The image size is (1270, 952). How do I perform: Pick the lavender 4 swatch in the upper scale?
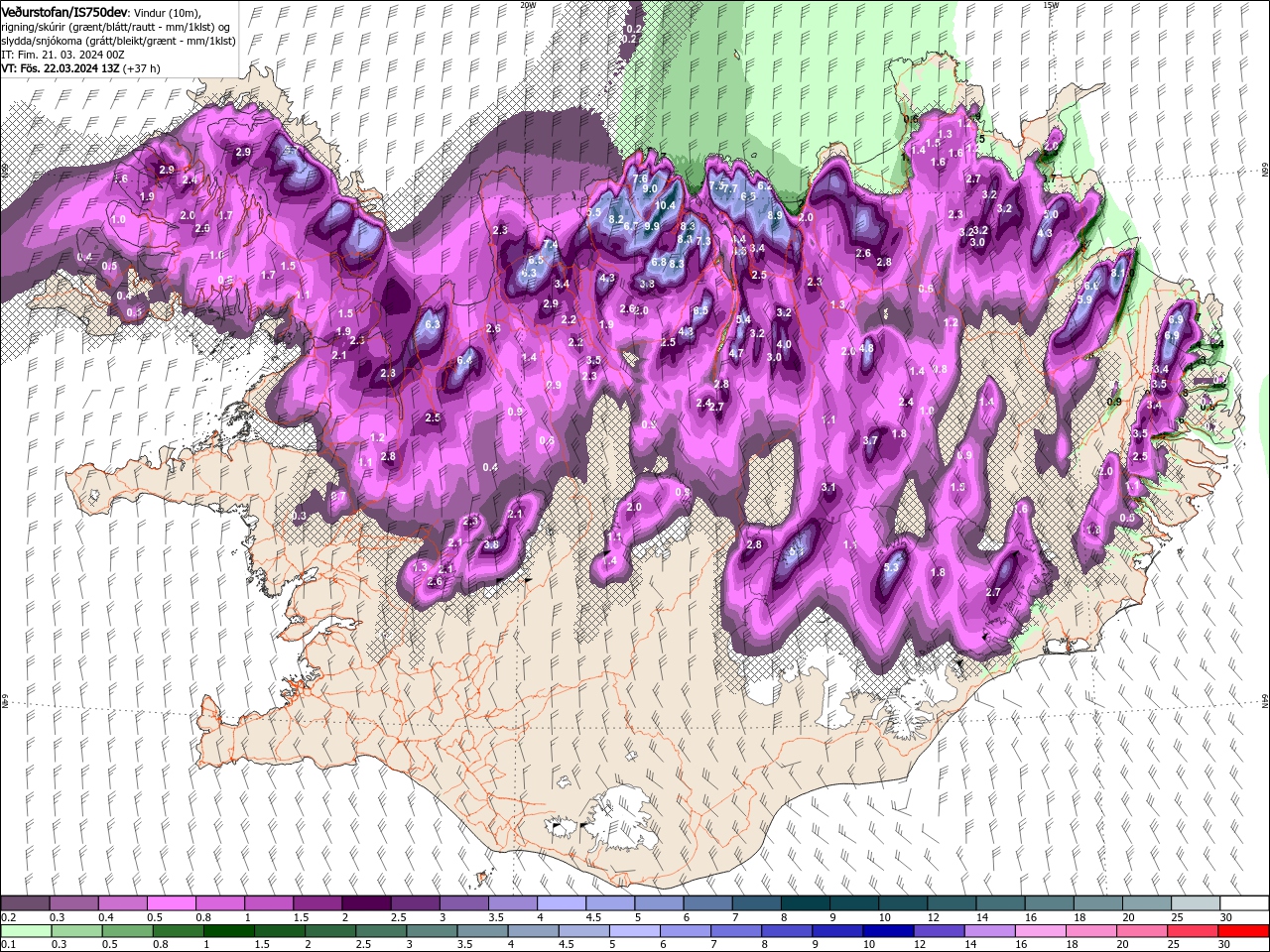(562, 902)
